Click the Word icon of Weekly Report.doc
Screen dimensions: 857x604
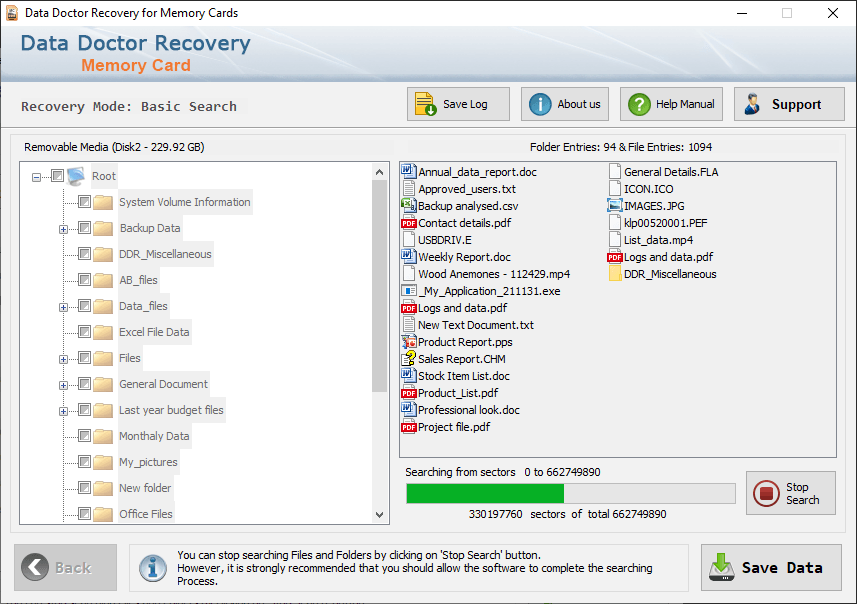tap(408, 257)
